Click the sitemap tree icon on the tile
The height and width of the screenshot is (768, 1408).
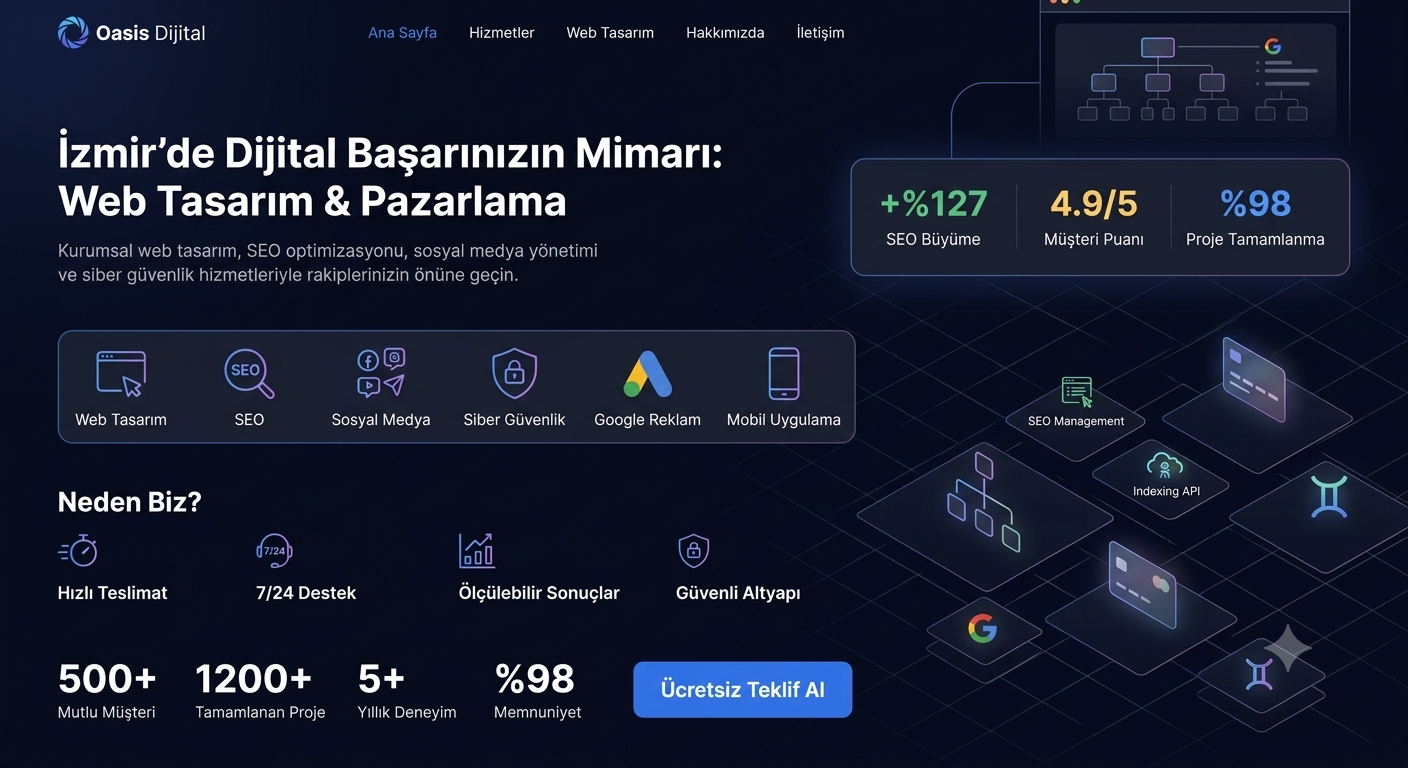984,502
